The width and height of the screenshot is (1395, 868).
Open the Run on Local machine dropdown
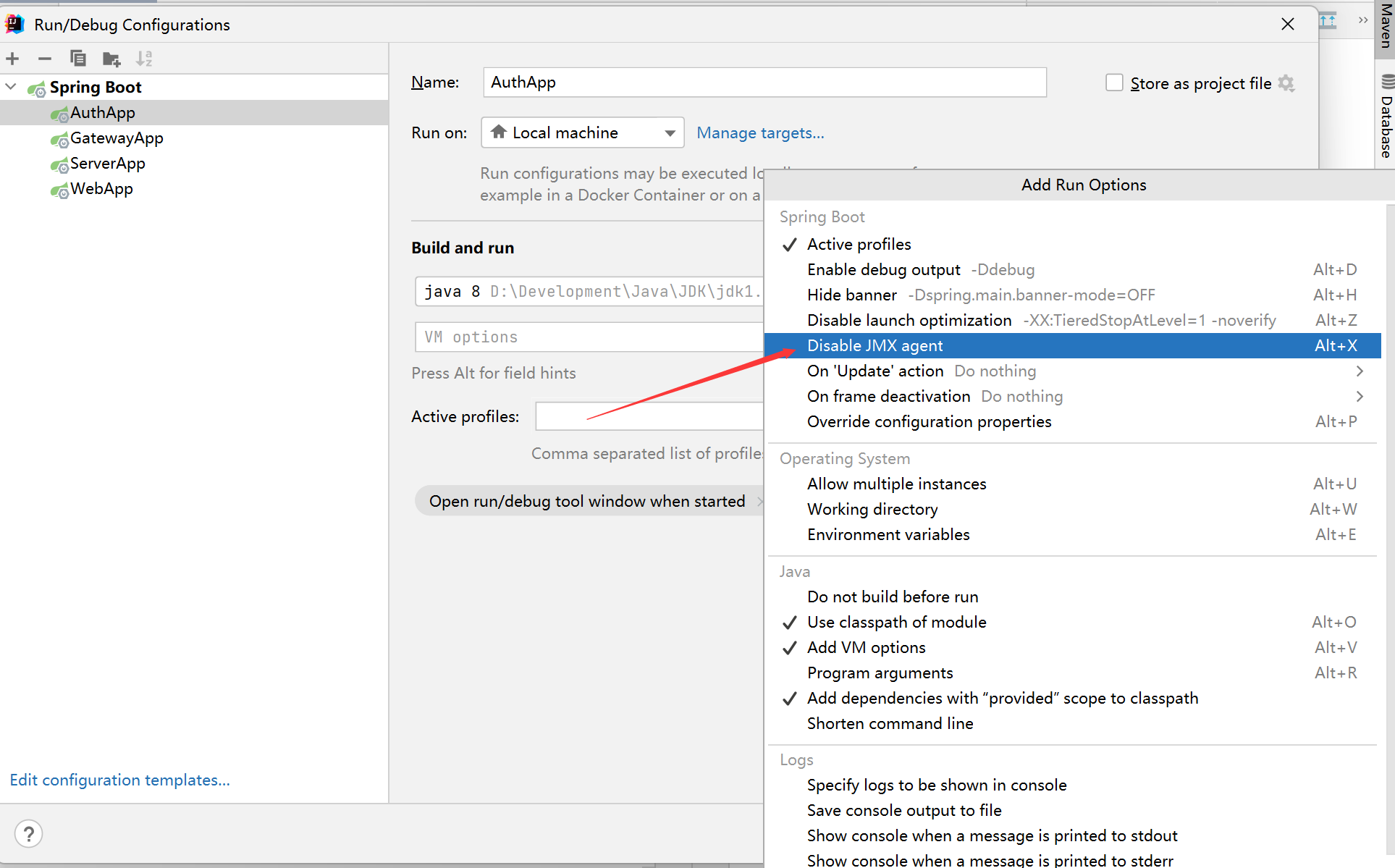582,133
